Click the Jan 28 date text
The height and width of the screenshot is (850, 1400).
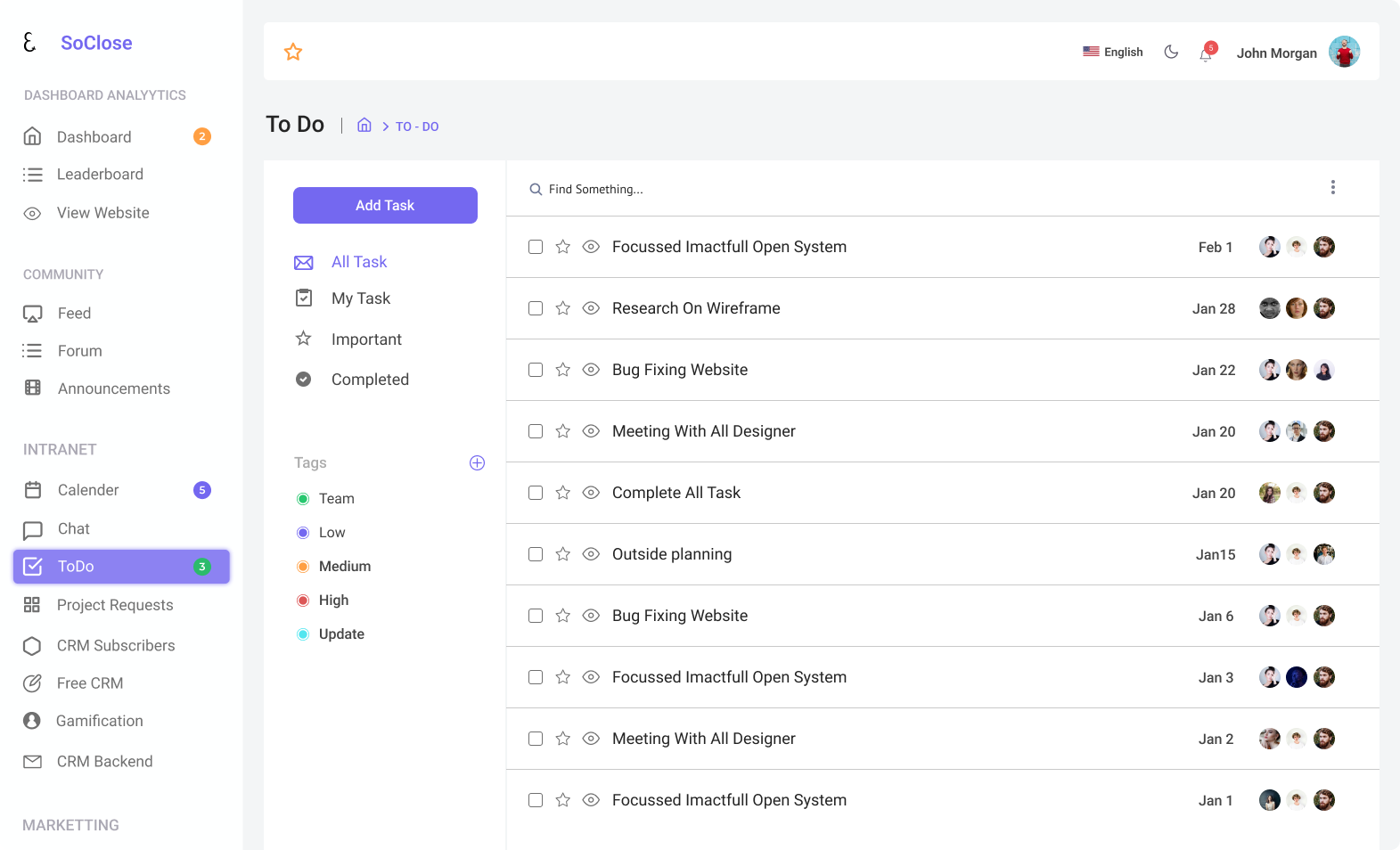coord(1214,308)
